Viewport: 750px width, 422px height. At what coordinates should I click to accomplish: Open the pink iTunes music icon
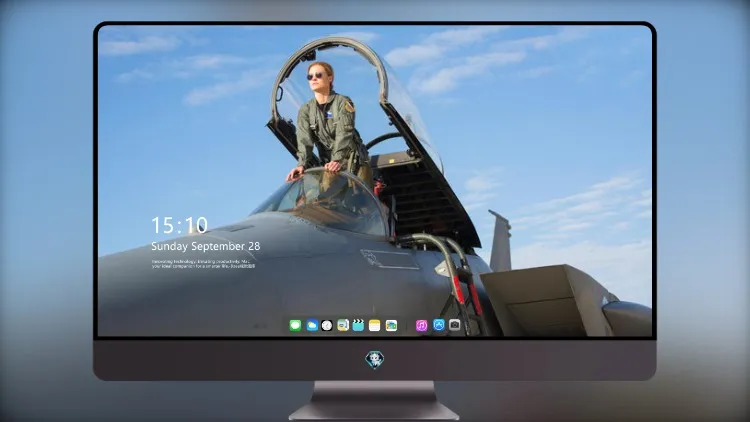[x=421, y=325]
